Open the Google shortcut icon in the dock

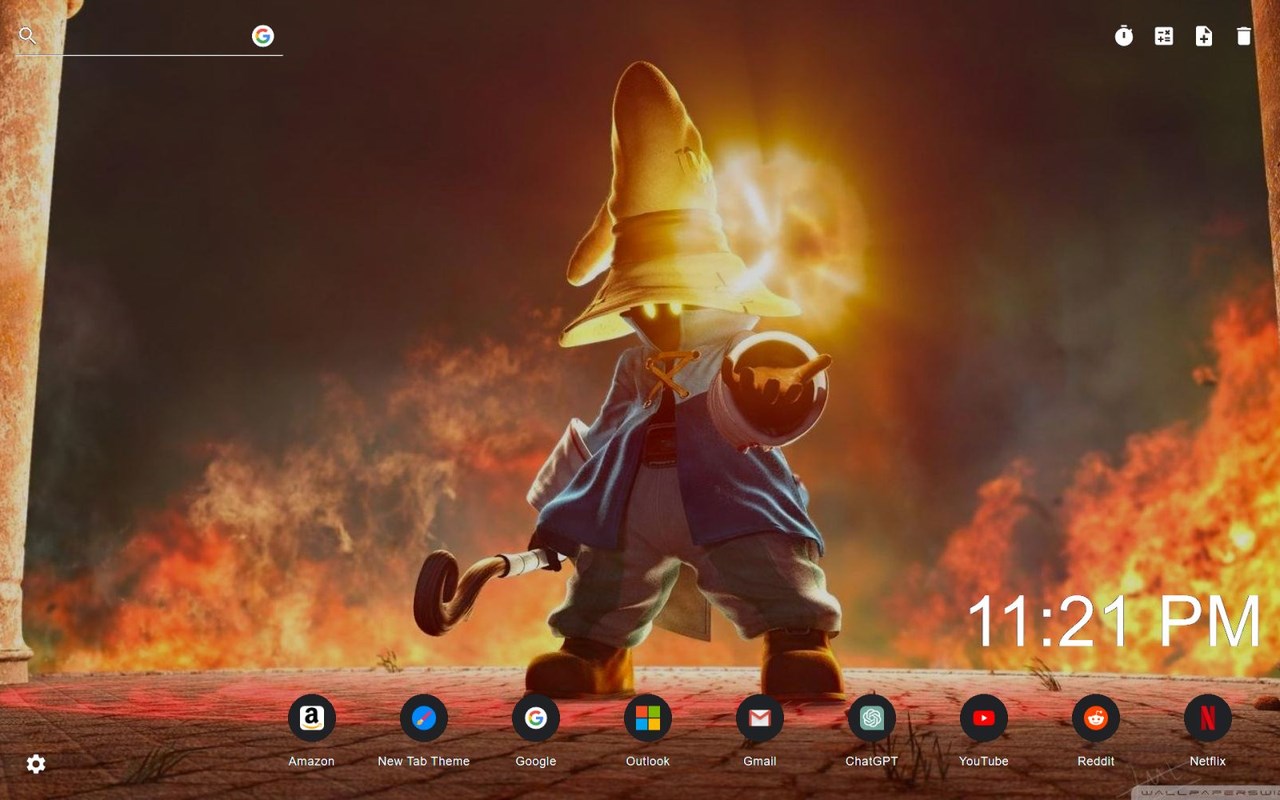pos(536,718)
